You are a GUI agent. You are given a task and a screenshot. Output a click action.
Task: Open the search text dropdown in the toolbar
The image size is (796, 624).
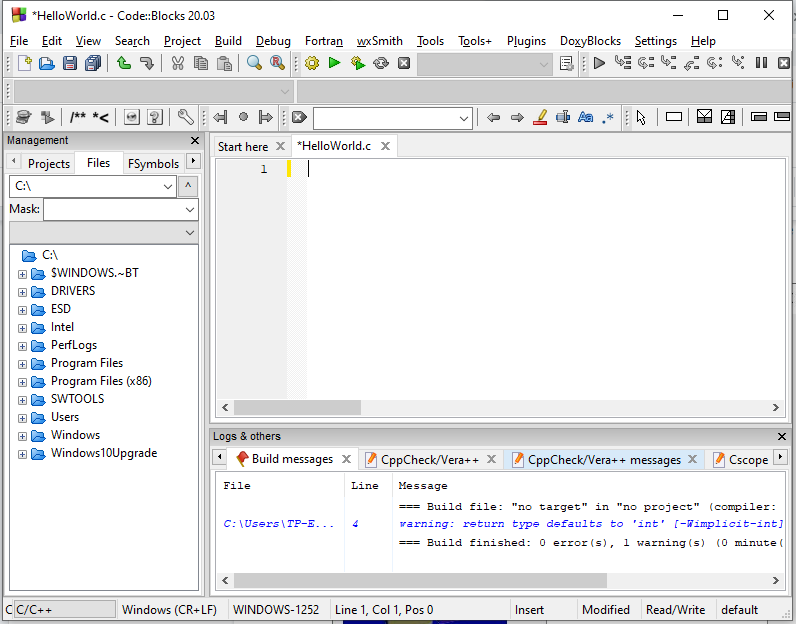click(463, 118)
